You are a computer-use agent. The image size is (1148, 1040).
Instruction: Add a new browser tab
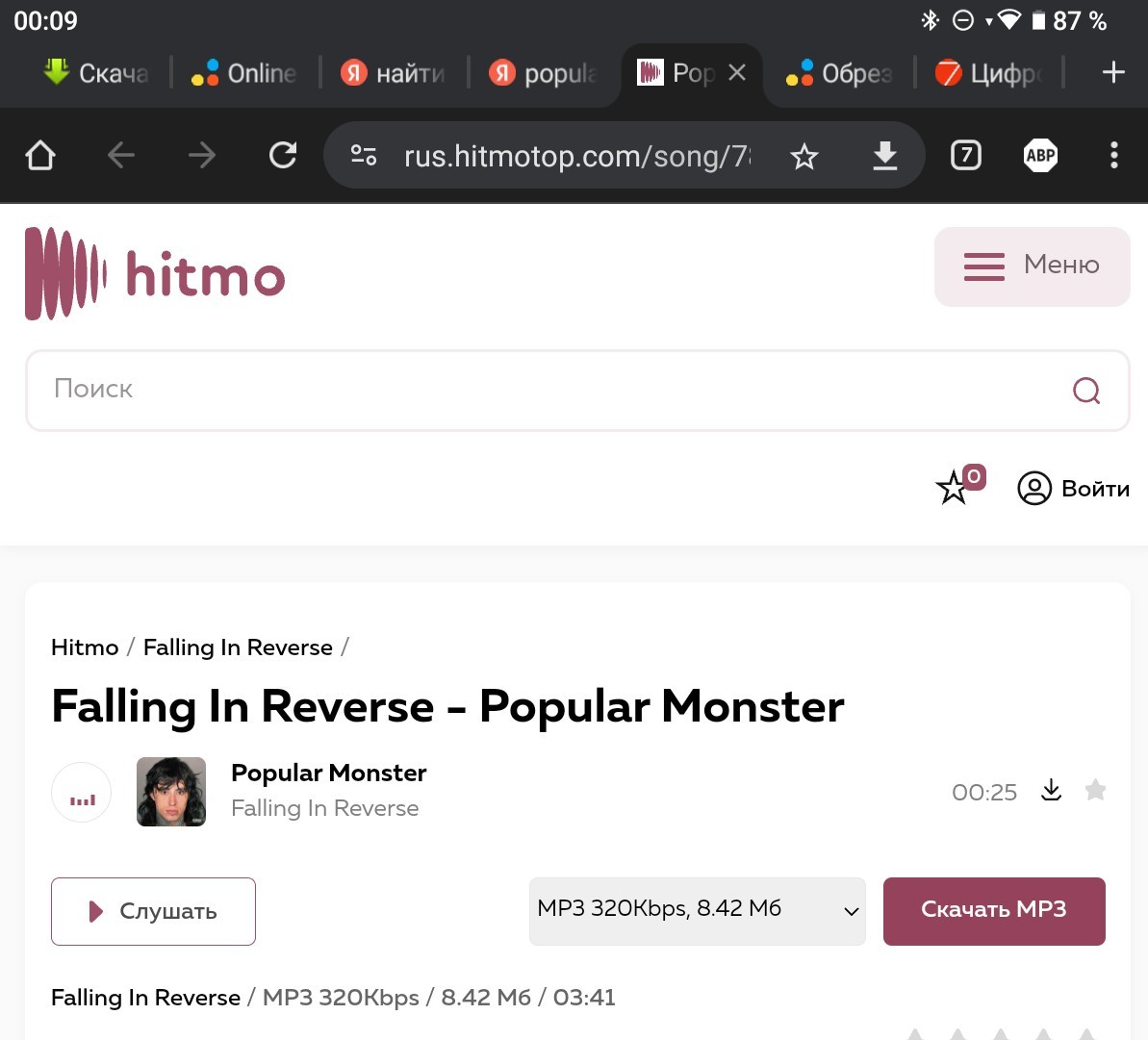(1112, 72)
